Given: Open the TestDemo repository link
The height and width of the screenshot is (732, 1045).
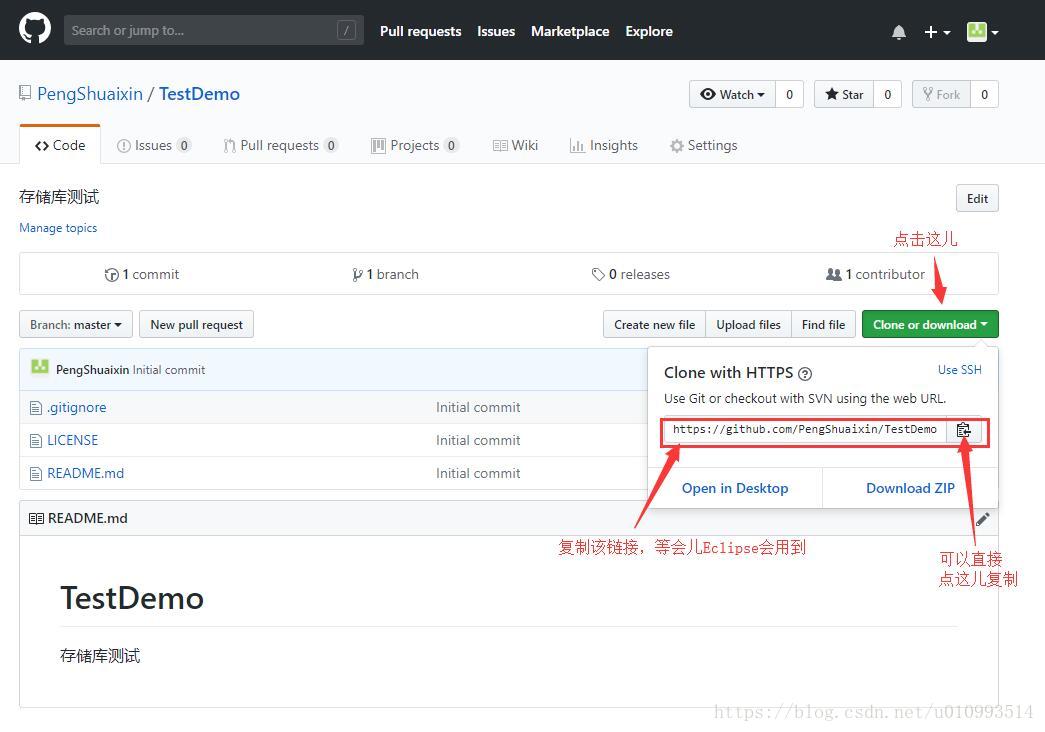Looking at the screenshot, I should (x=199, y=94).
